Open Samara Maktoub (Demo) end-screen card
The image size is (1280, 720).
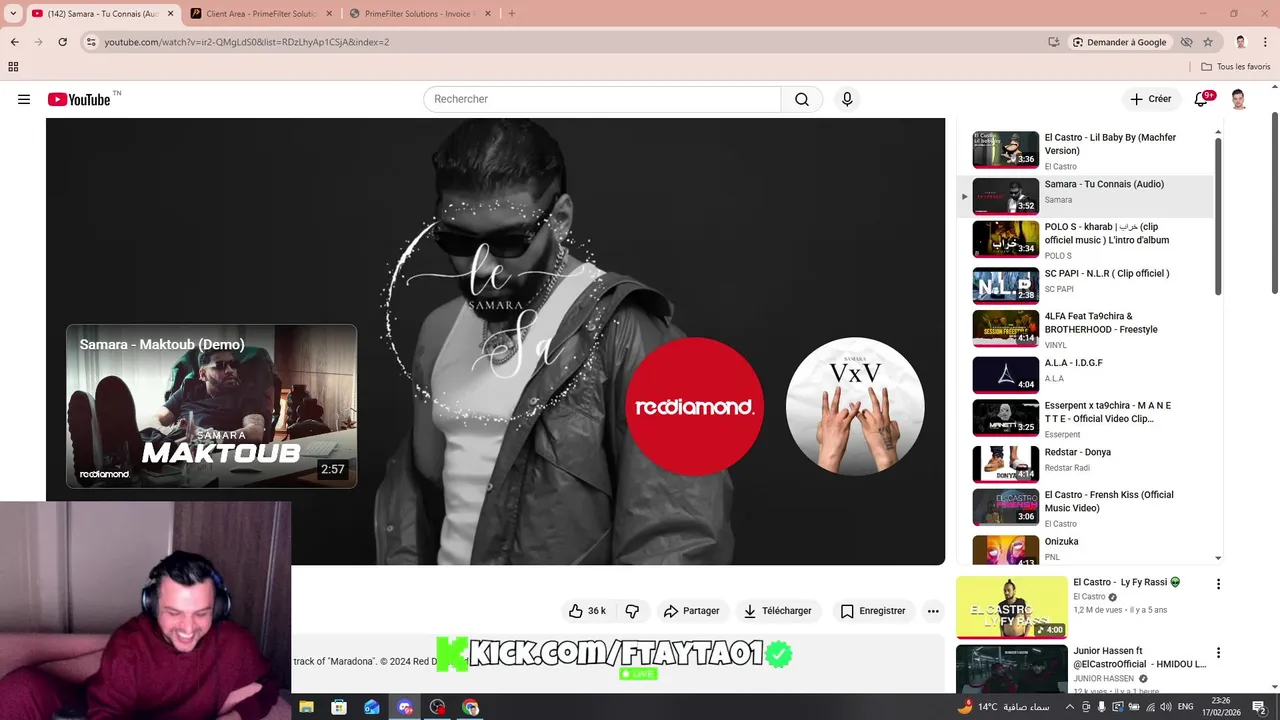212,406
